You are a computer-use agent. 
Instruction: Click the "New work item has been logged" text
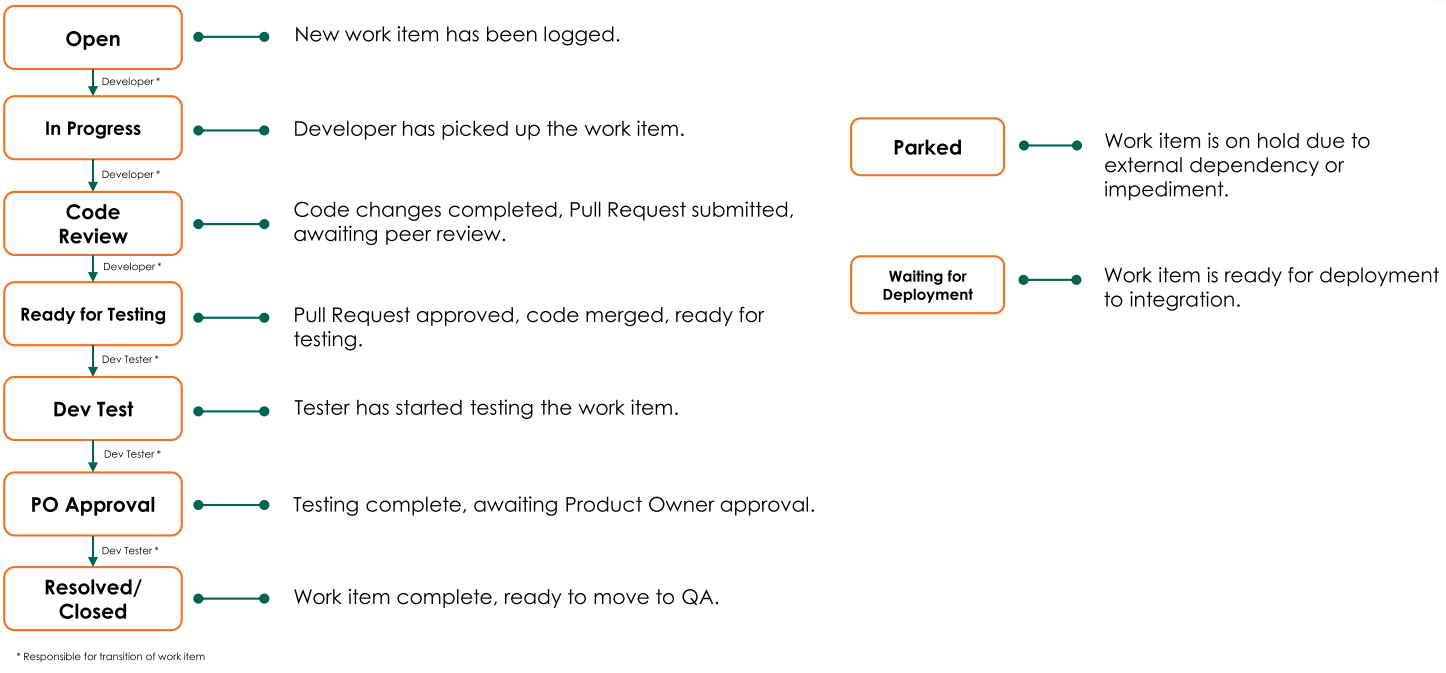click(457, 35)
